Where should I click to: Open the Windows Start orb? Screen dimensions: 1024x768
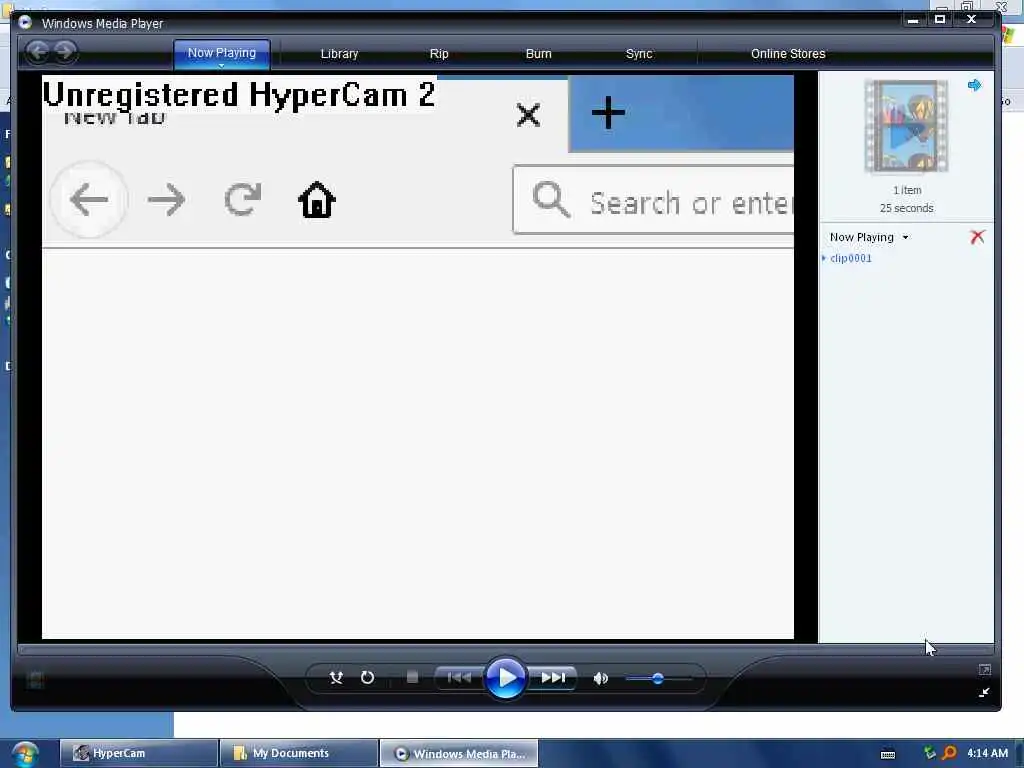(24, 754)
